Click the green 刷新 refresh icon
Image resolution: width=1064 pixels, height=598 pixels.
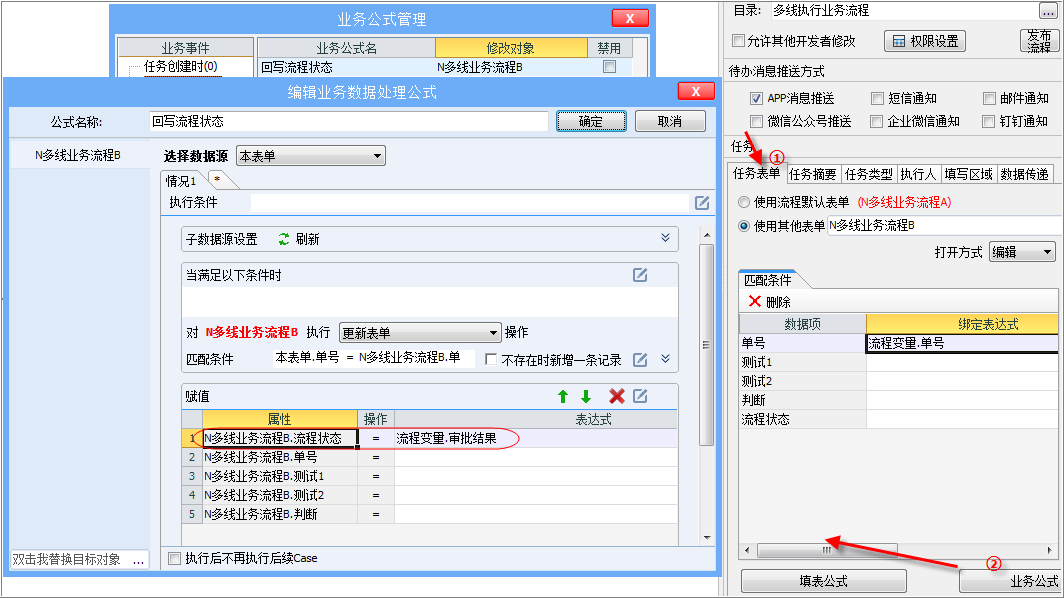coord(284,239)
